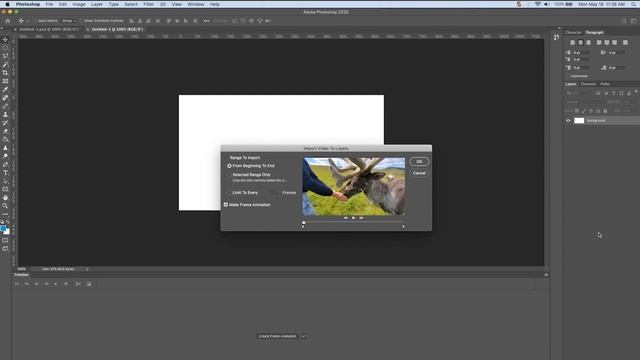The image size is (640, 360).
Task: Select From Beginning To End radio option
Action: click(229, 166)
